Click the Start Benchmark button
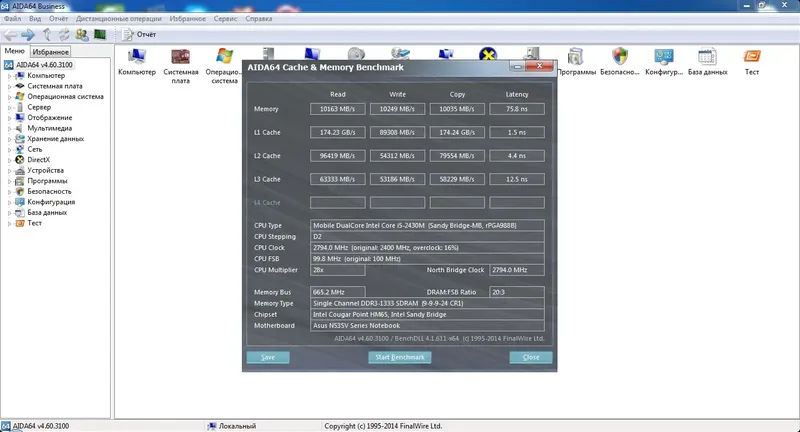 400,358
